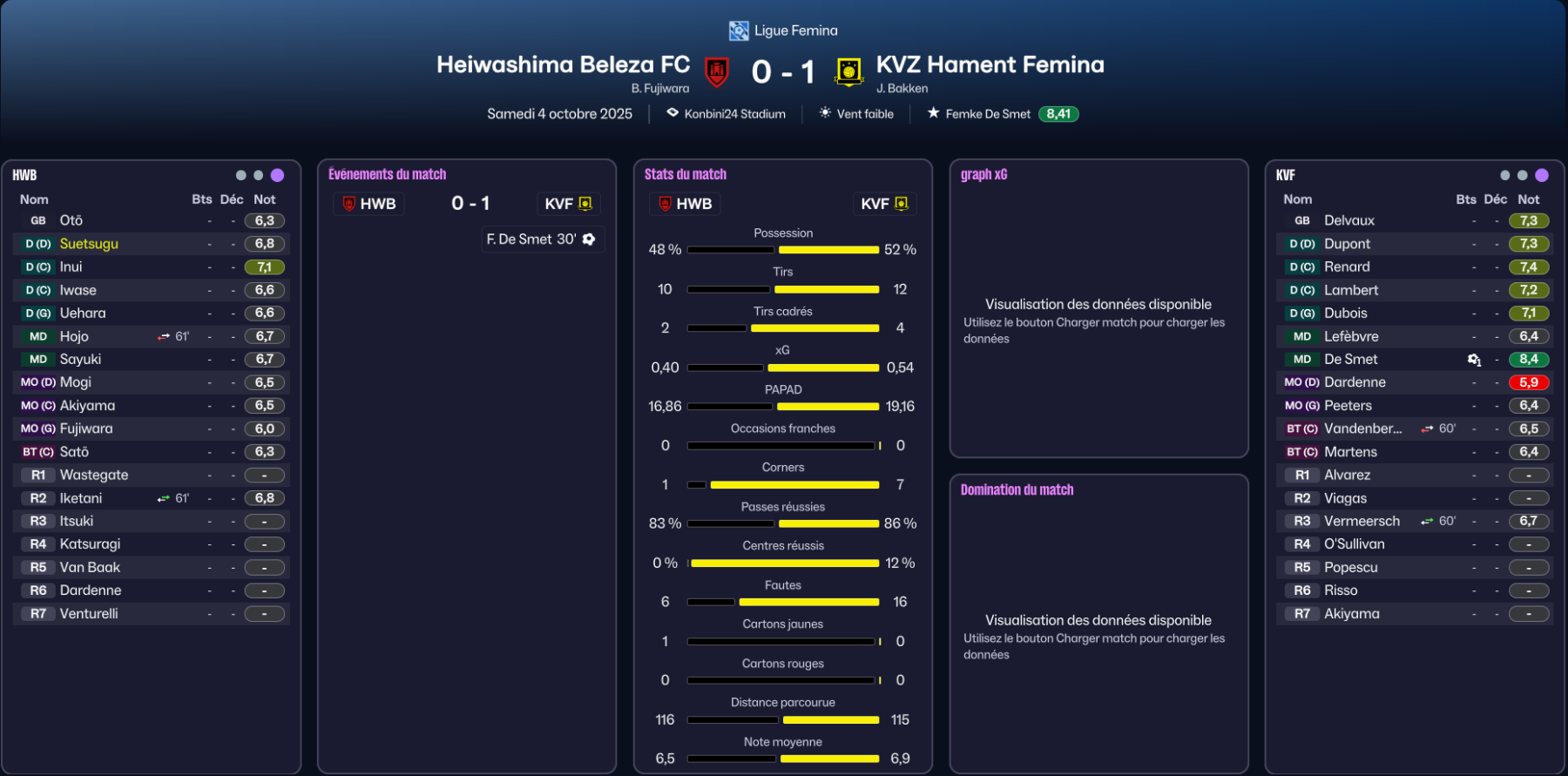Click Dardenne's red 5,9 rating badge
Screen dimensions: 1568x776
point(1528,382)
